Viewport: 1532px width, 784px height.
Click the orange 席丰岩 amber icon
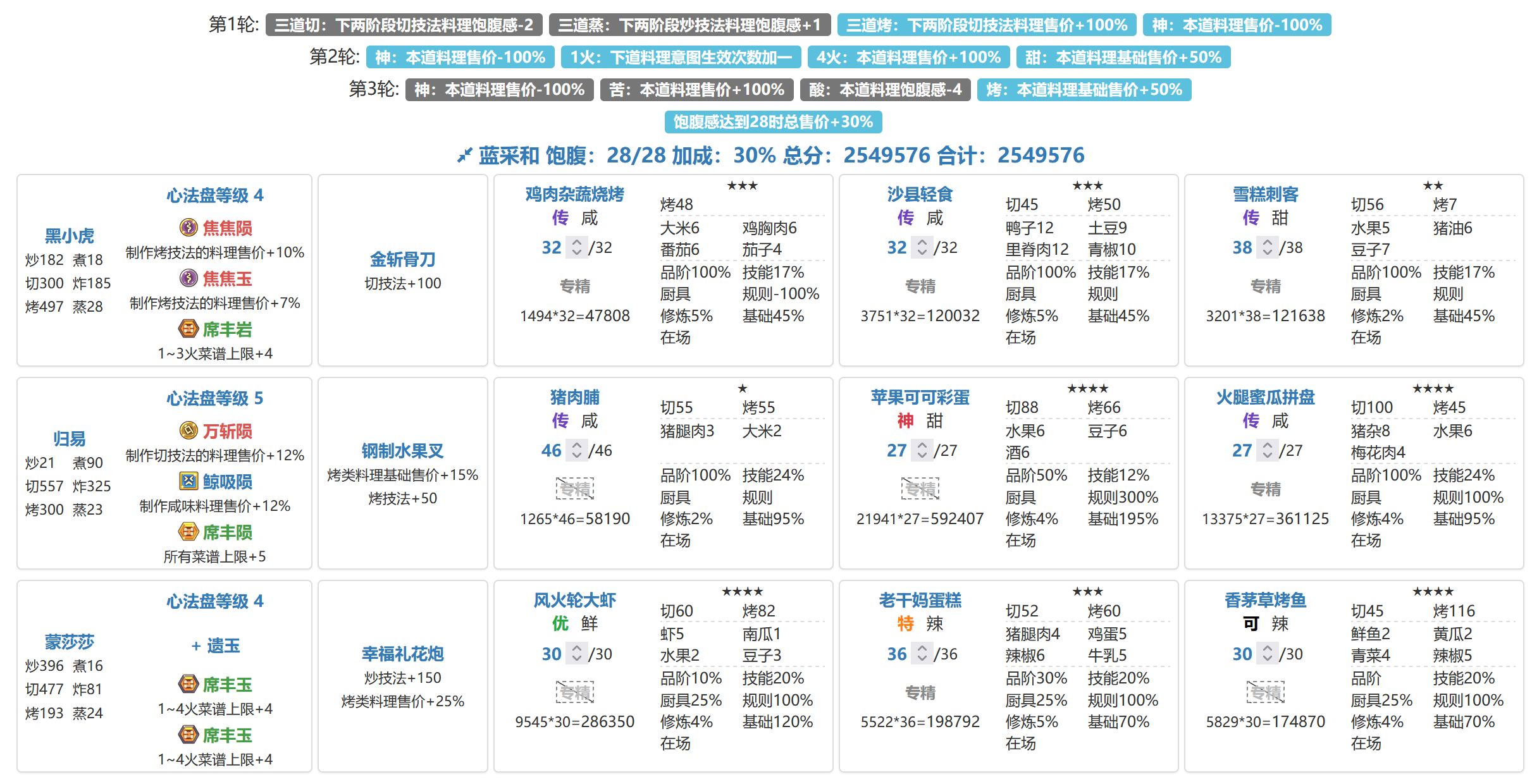pos(188,329)
